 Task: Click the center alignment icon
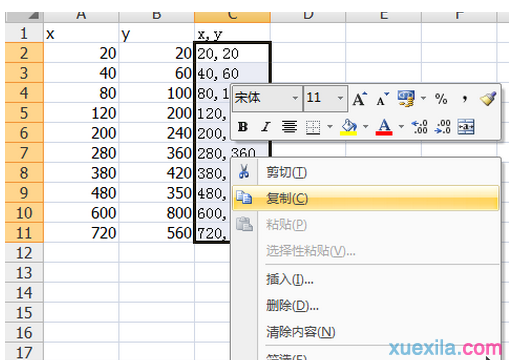tap(289, 127)
